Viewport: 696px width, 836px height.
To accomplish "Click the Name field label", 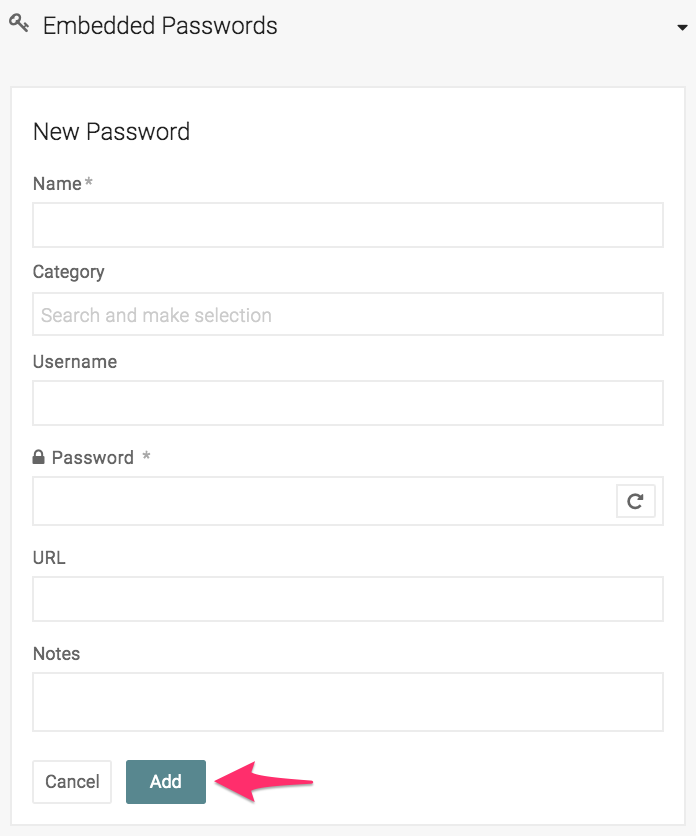I will [57, 184].
